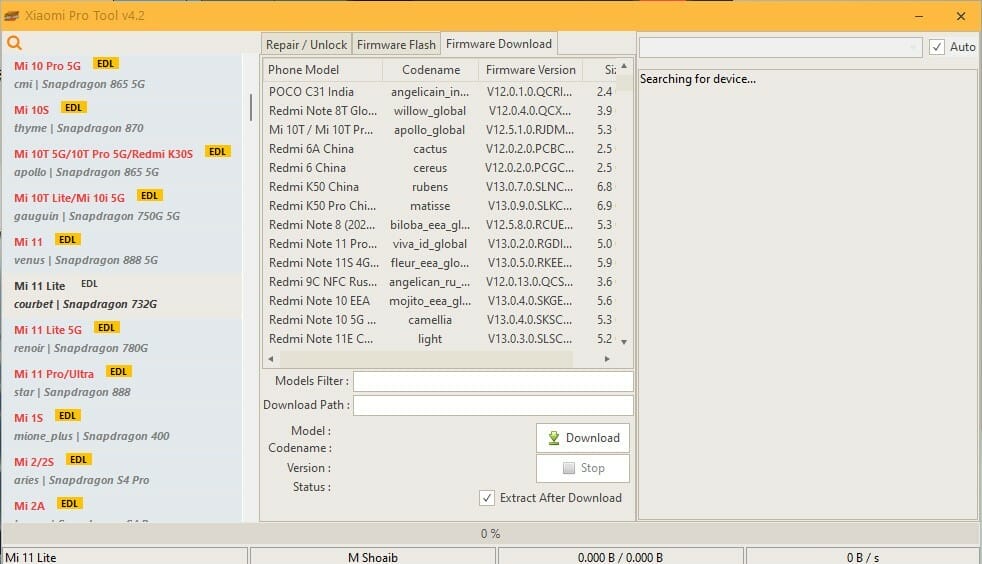
Task: Select the Redmi Note 11 Pro... row
Action: pyautogui.click(x=441, y=244)
